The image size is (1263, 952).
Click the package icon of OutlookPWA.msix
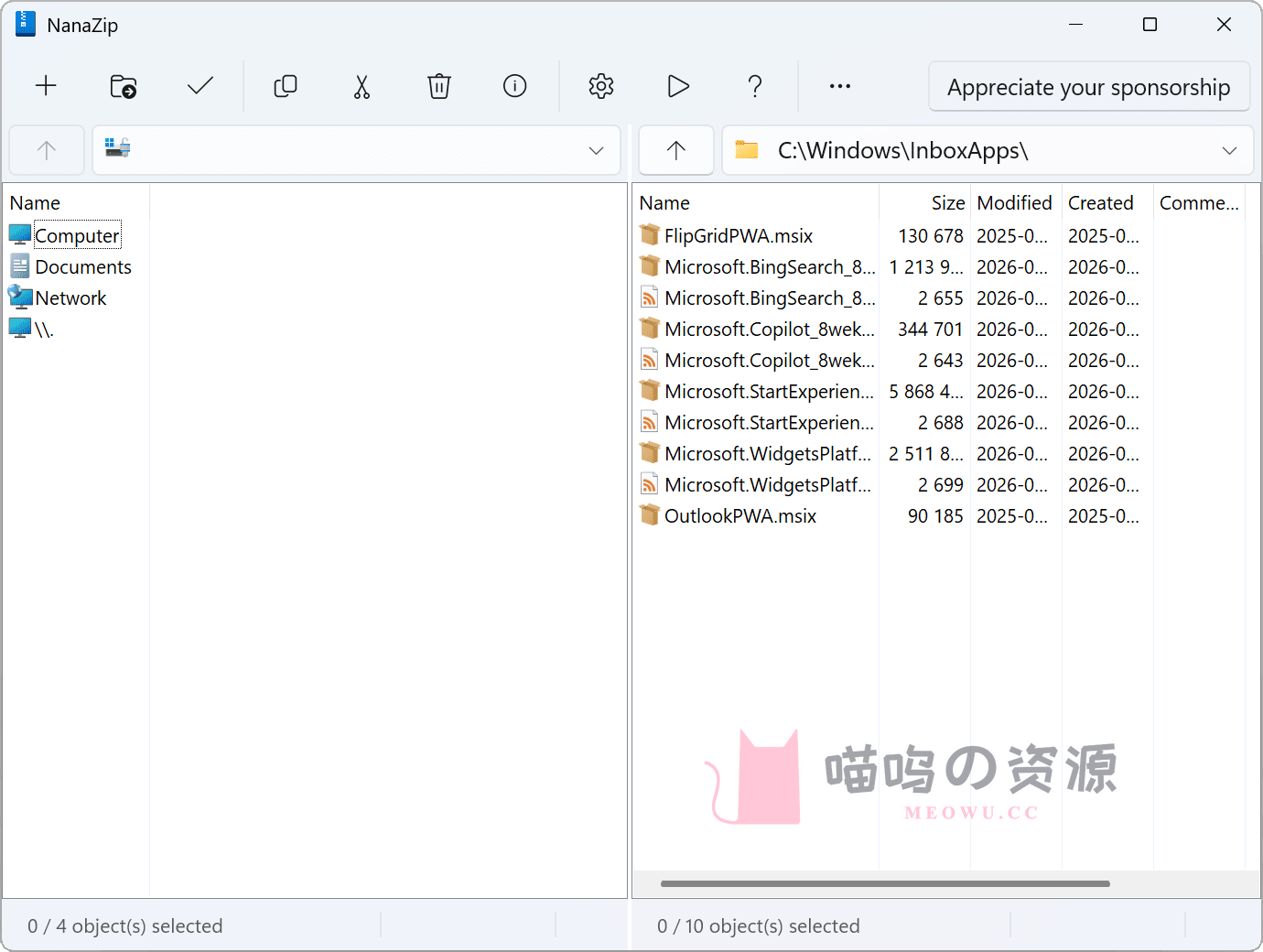650,515
